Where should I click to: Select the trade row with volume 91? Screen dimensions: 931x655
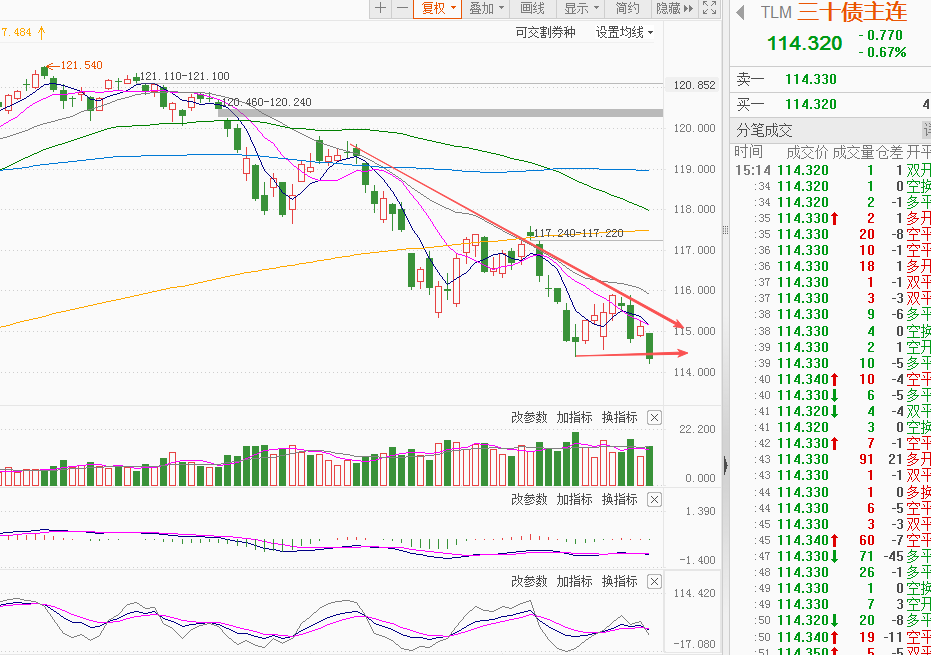[830, 459]
